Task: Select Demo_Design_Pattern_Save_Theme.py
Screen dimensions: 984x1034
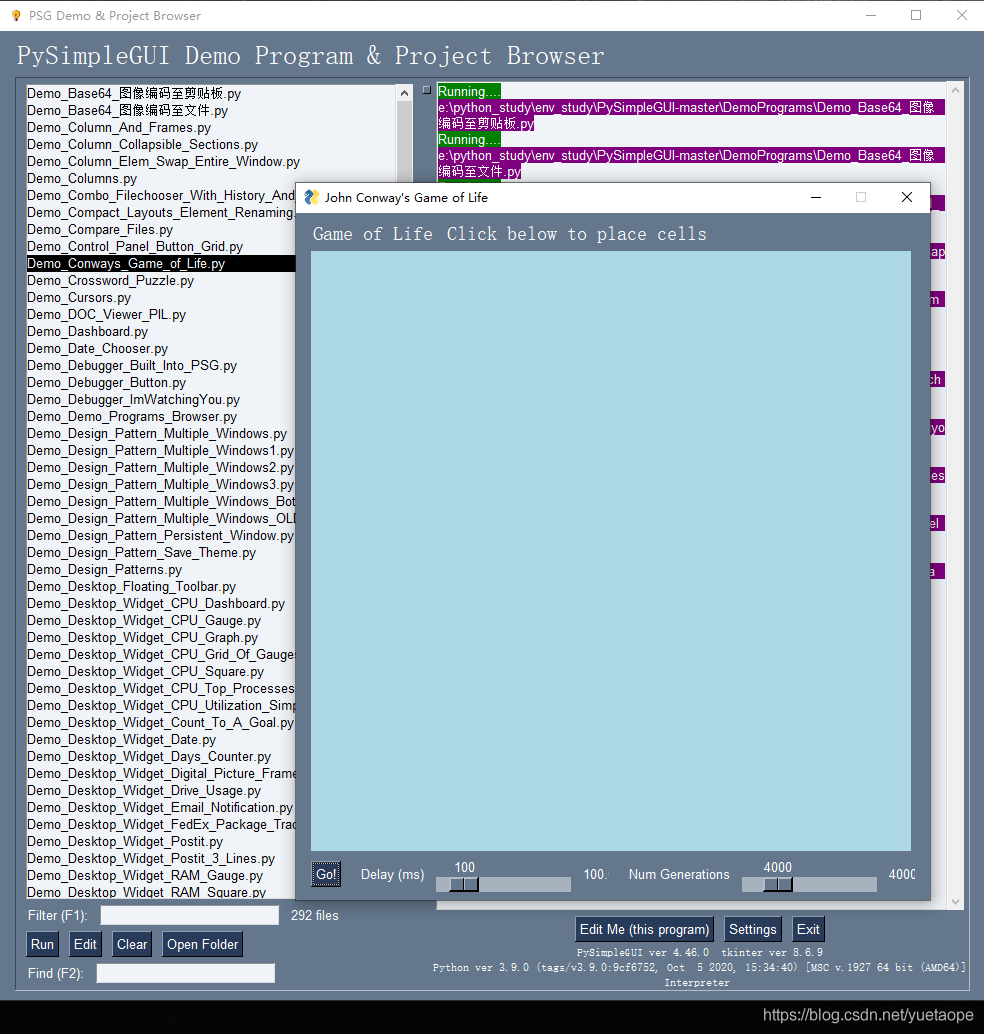Action: [141, 553]
